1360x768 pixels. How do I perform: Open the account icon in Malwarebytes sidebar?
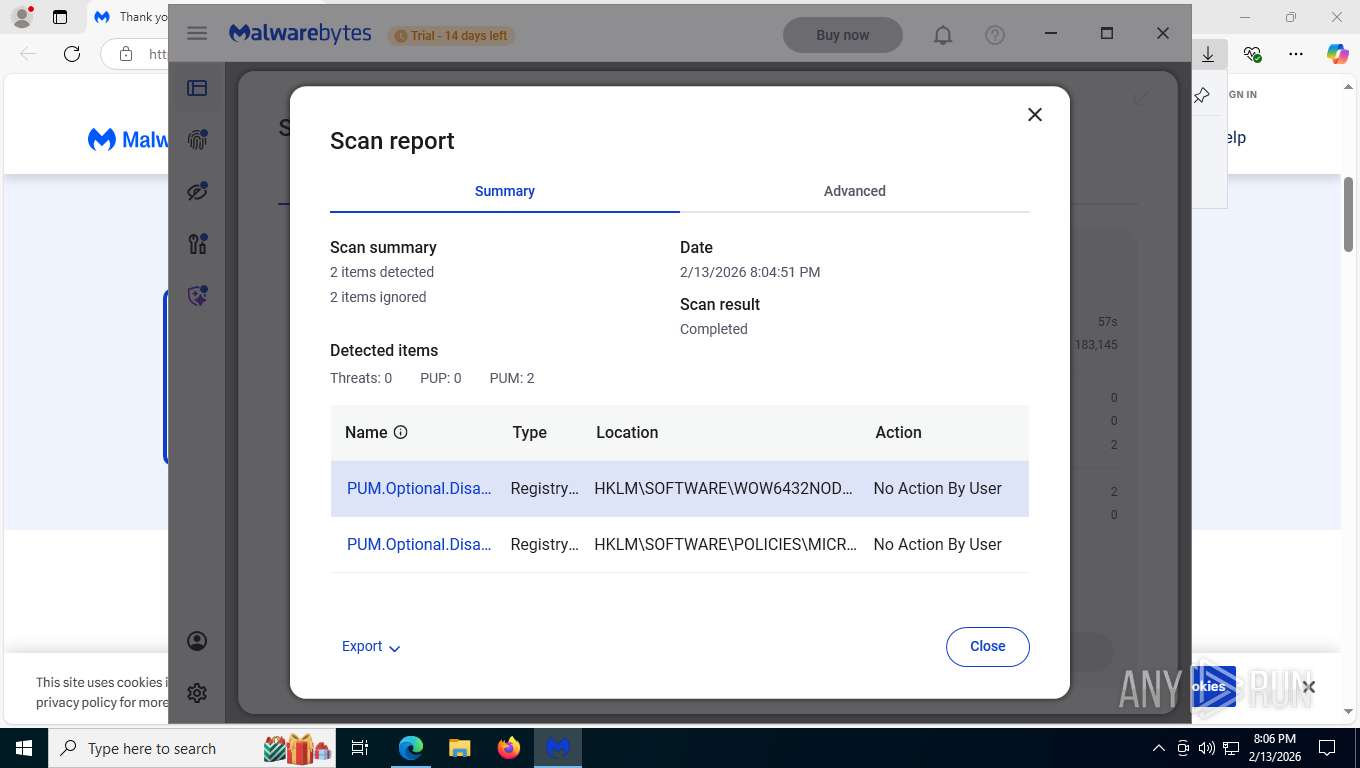pos(197,641)
